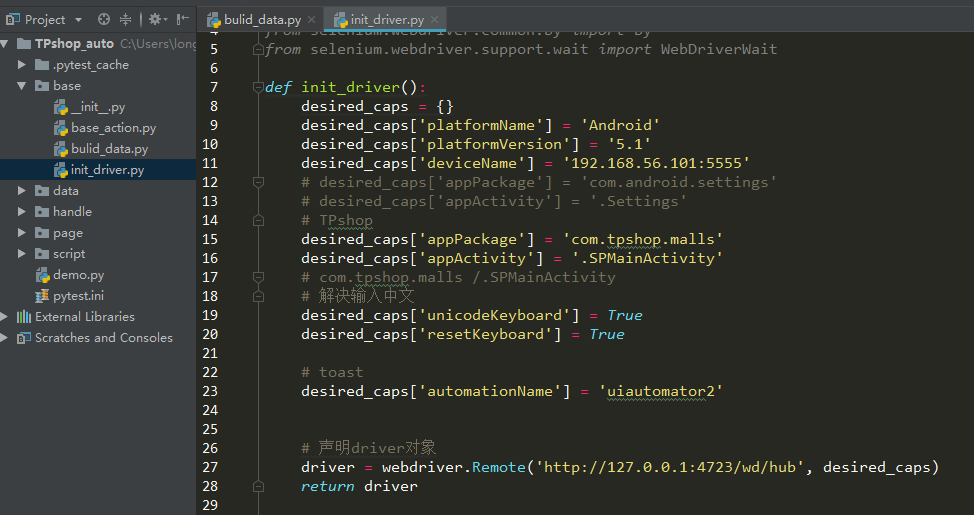The image size is (974, 515).
Task: Click the page folder icon
Action: pos(42,233)
